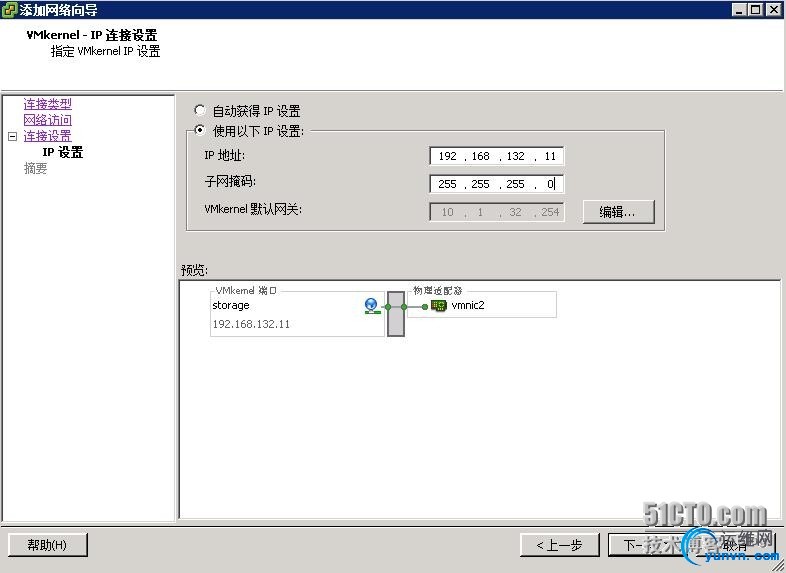The image size is (786, 573).
Task: Maximize the Add Network Wizard window
Action: click(x=755, y=10)
